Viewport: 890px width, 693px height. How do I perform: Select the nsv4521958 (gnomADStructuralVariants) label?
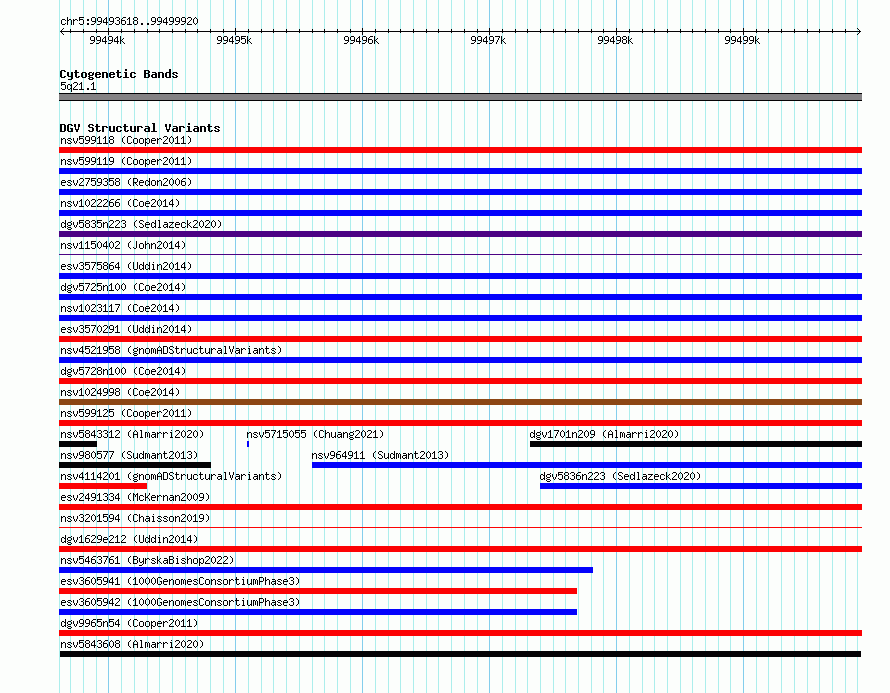click(x=171, y=350)
